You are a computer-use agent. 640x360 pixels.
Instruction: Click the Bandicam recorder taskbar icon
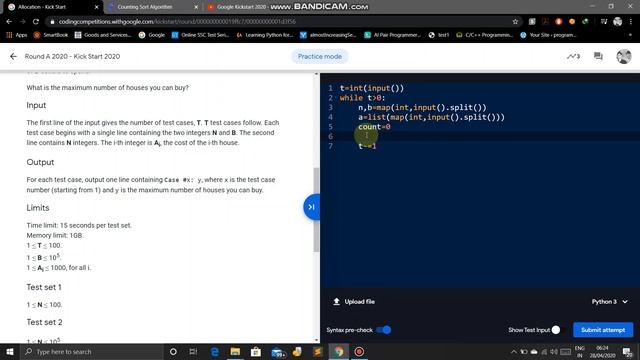tap(359, 351)
